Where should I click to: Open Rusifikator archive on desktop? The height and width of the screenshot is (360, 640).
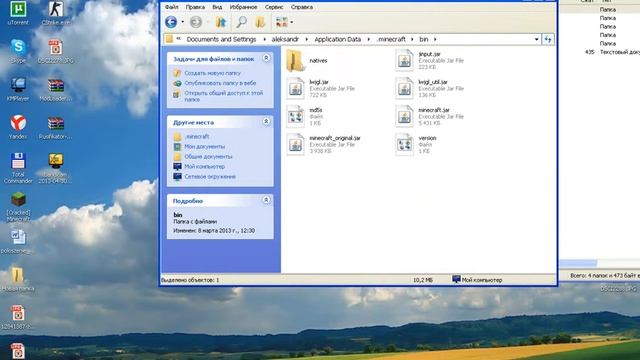coord(56,127)
